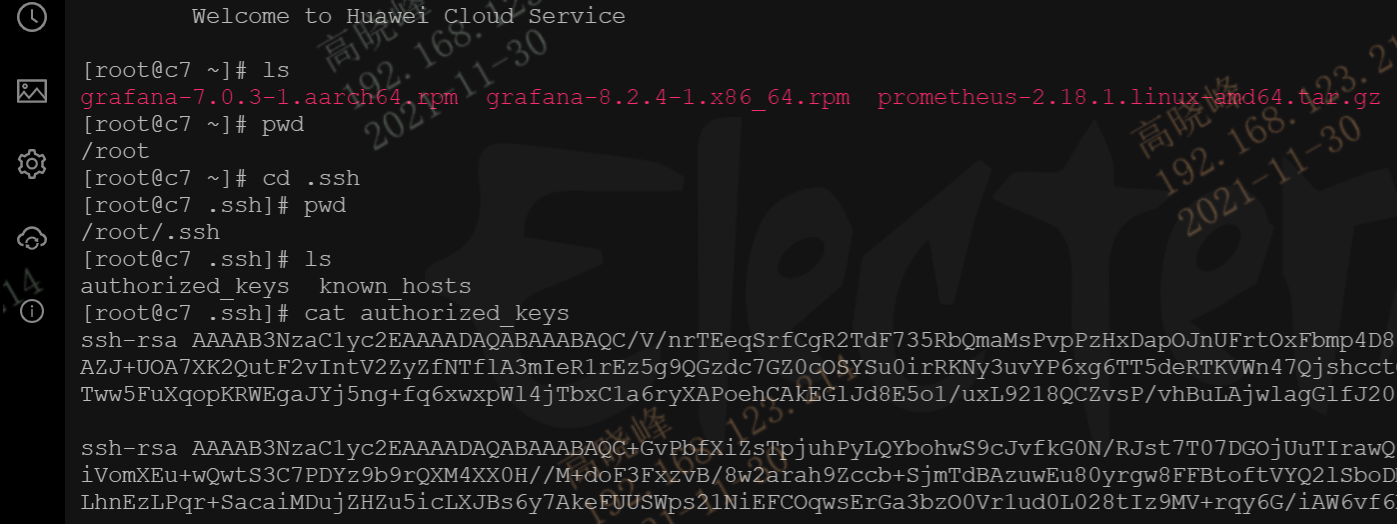
Task: Click the 'cat authorized_keys' command text
Action: point(436,314)
